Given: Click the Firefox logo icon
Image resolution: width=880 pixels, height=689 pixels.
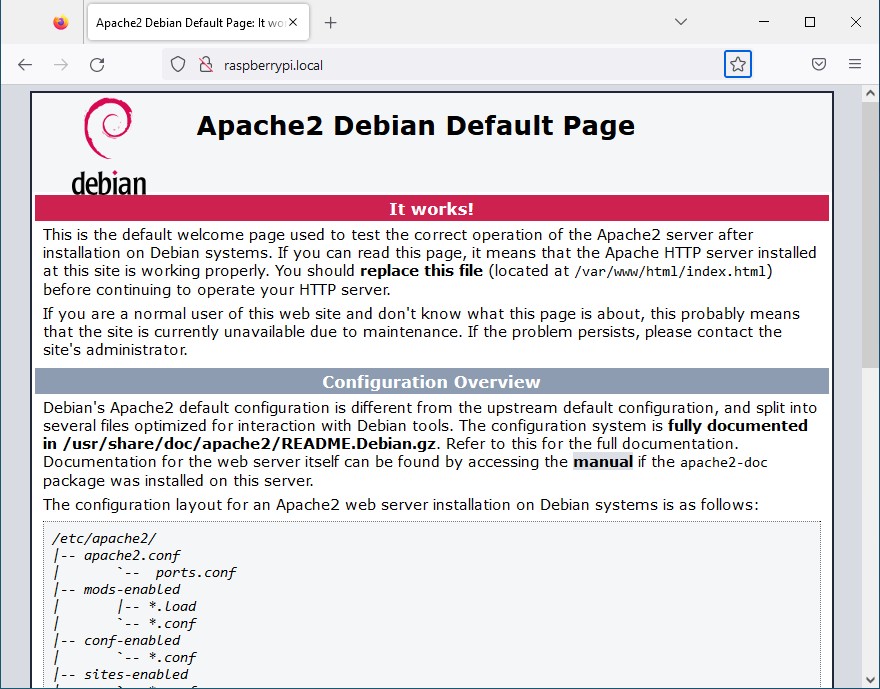Looking at the screenshot, I should pos(61,22).
